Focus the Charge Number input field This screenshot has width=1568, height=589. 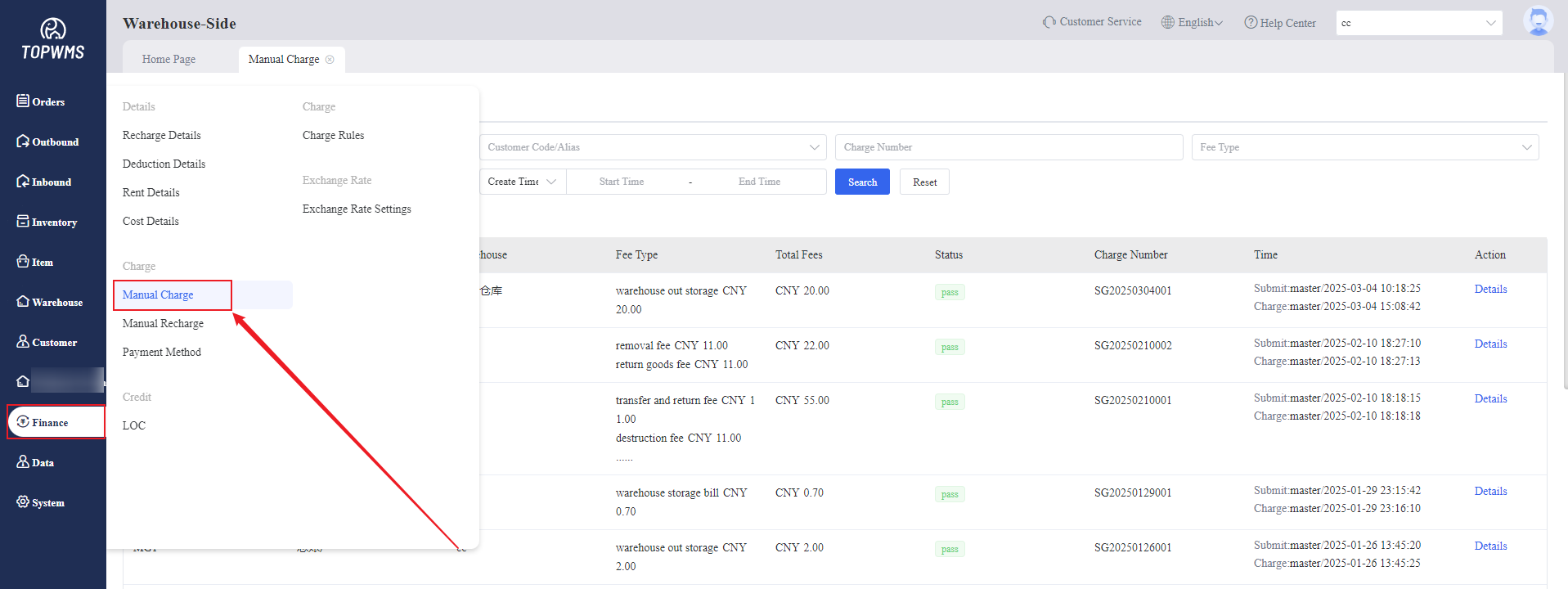[1008, 147]
